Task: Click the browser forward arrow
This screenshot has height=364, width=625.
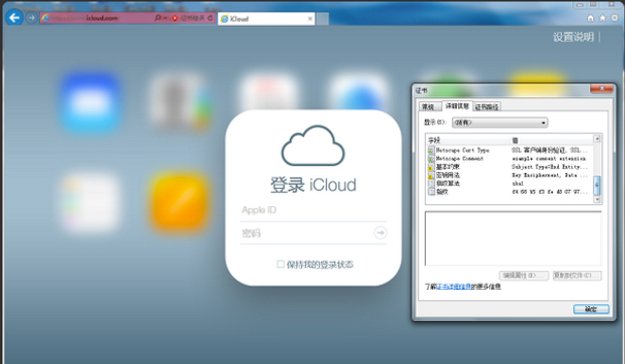Action: (31, 18)
